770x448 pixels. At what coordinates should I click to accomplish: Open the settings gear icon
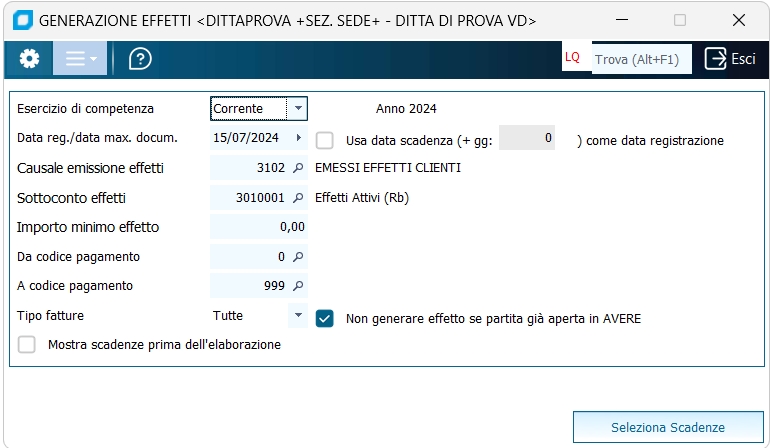click(29, 59)
